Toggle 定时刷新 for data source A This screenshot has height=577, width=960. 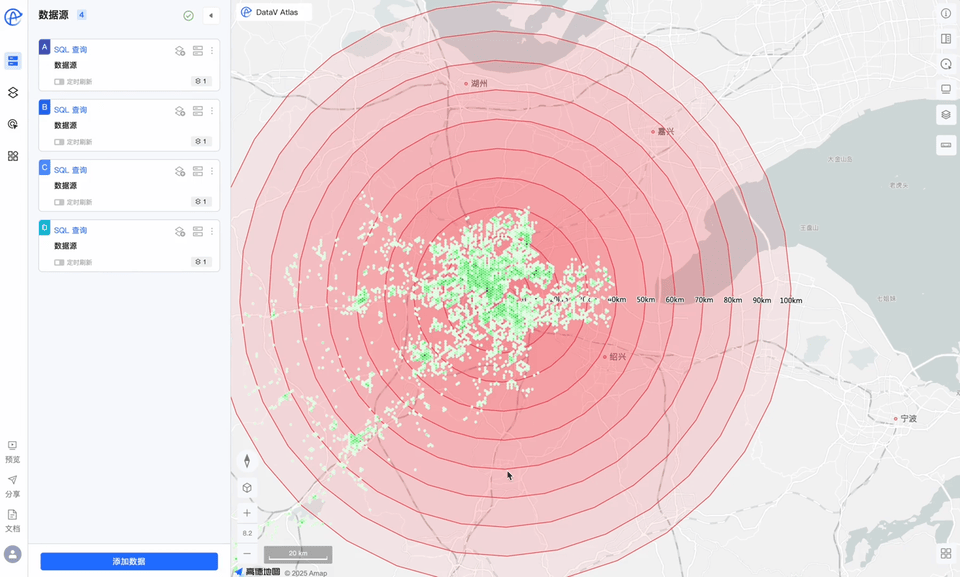coord(59,81)
